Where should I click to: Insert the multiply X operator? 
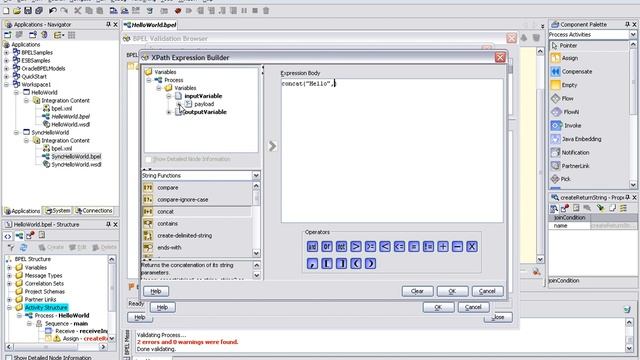[472, 247]
